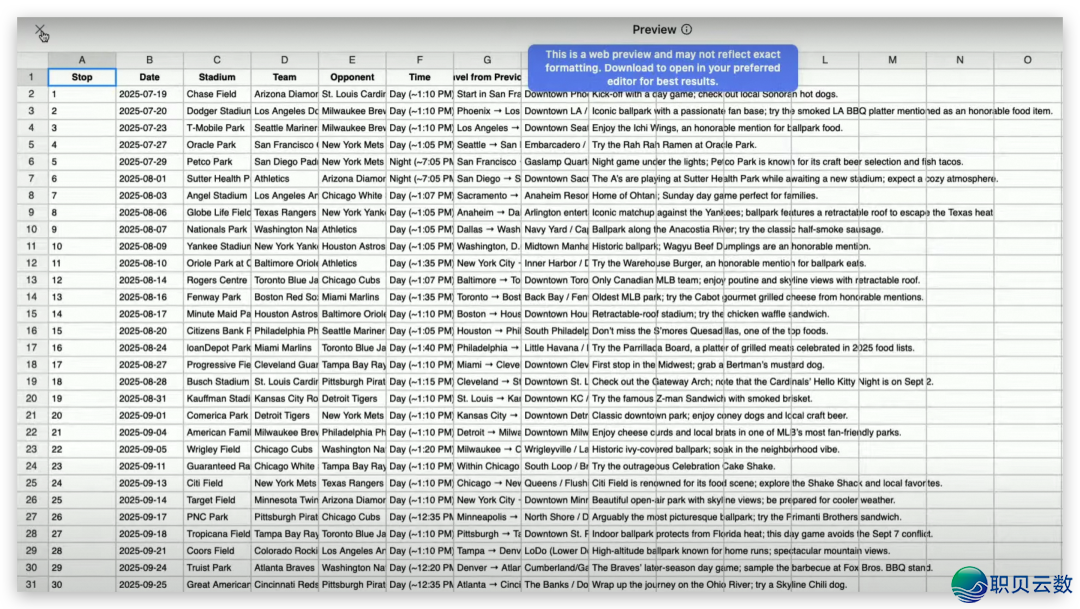Click the 'T-Mobile Park' cell
Image resolution: width=1080 pixels, height=609 pixels.
pyautogui.click(x=217, y=127)
